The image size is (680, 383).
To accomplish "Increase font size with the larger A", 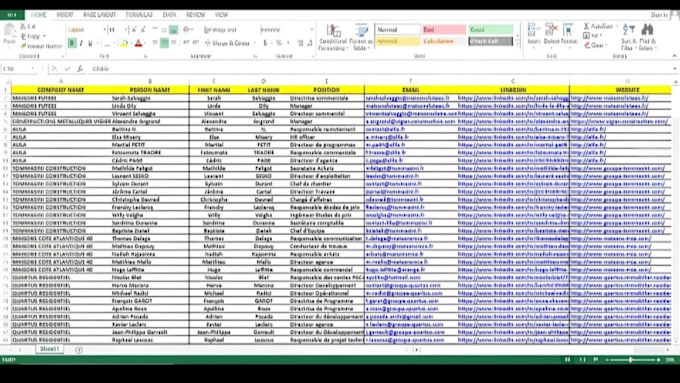I will (134, 29).
